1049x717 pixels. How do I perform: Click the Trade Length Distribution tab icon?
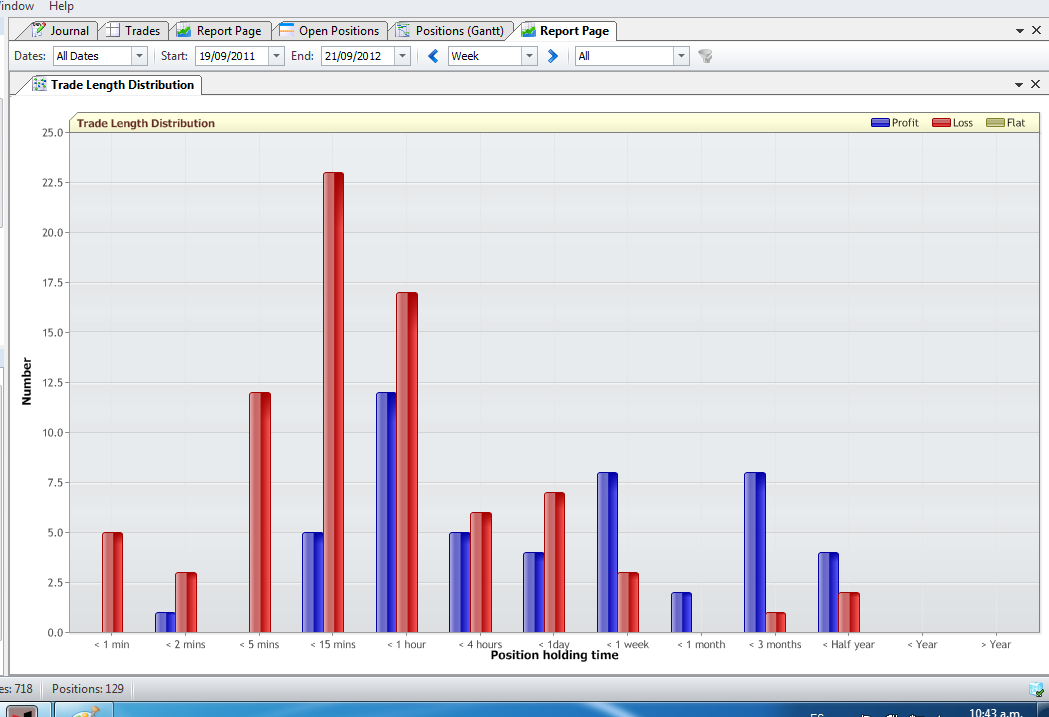click(x=39, y=85)
